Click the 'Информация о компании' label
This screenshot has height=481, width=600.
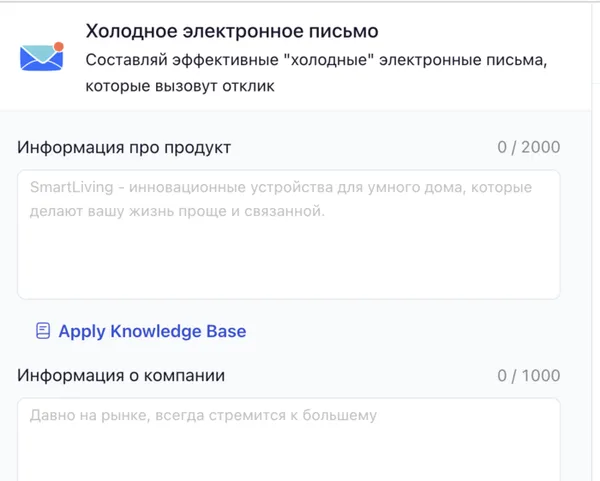coord(121,375)
